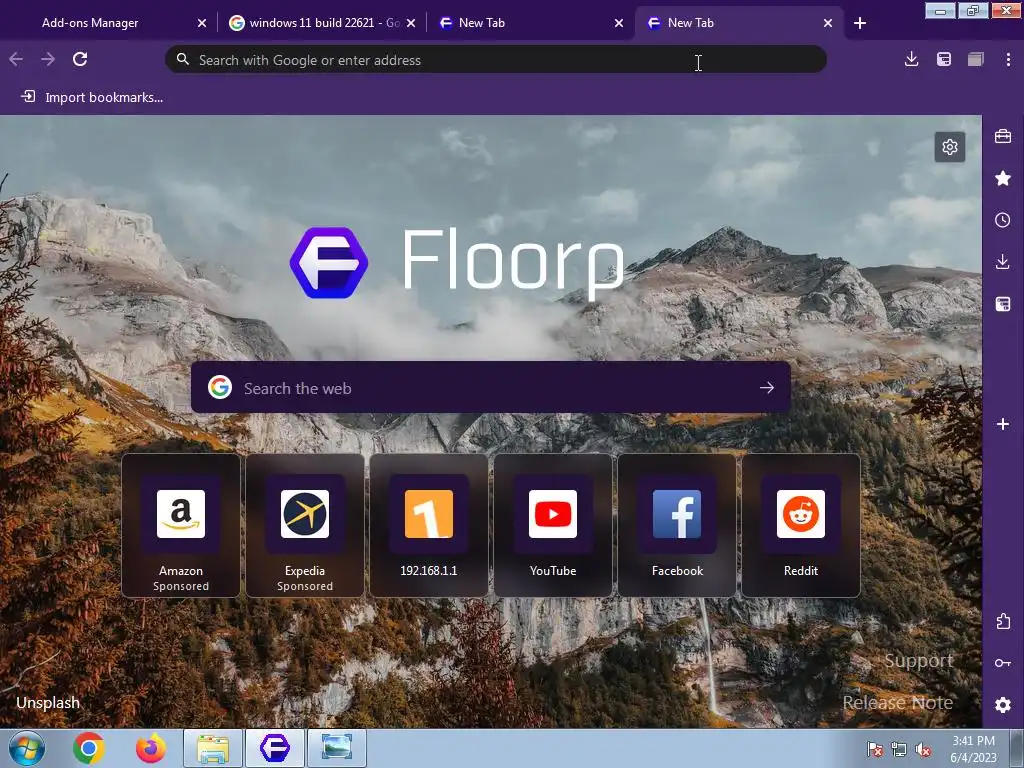Open File Explorer from the taskbar

213,748
